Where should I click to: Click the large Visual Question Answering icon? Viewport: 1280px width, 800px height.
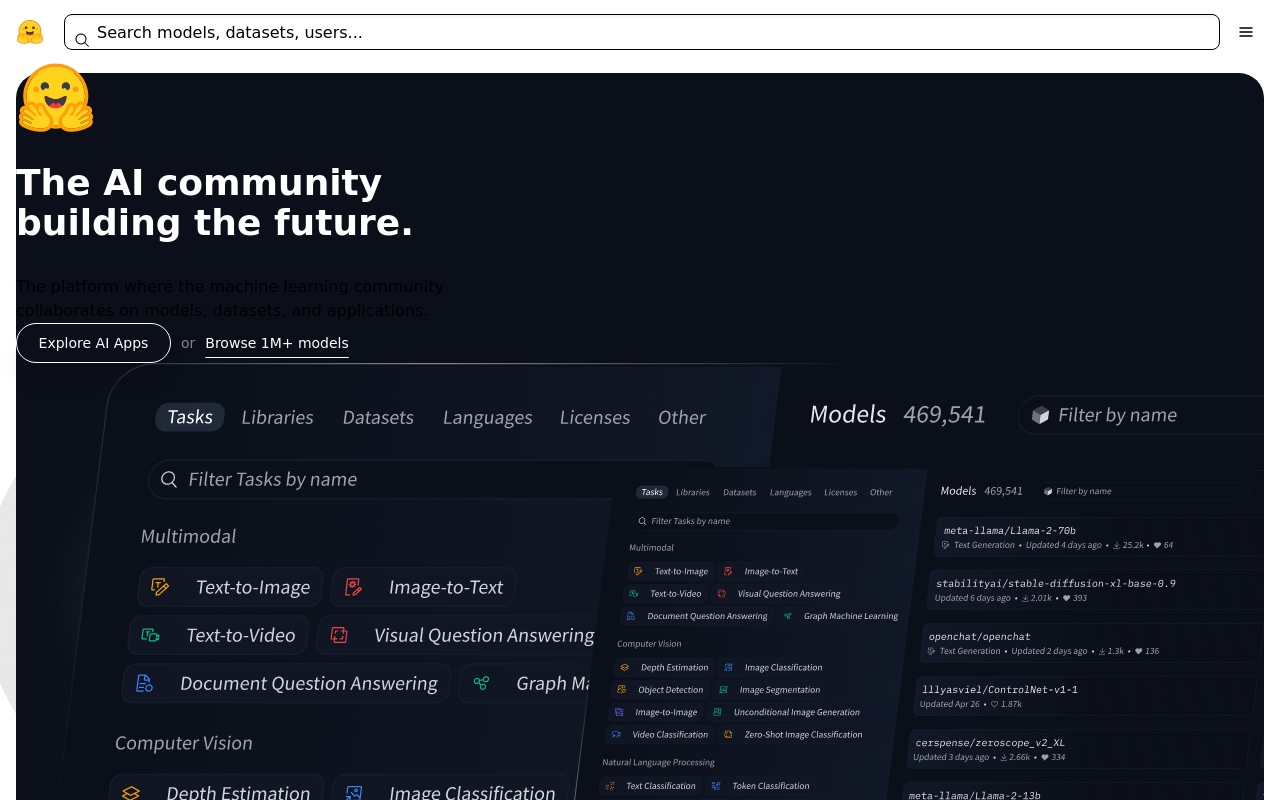339,635
